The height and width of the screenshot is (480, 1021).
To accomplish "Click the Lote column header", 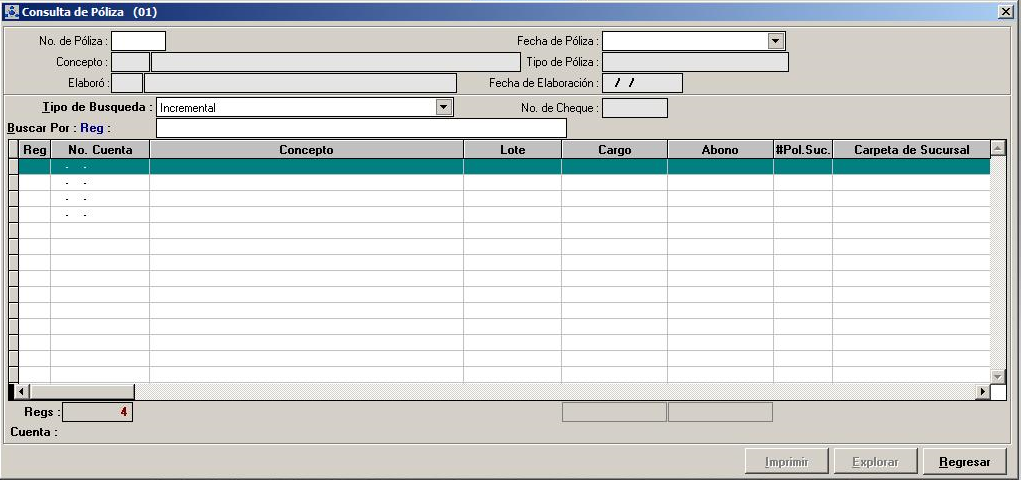I will [x=512, y=150].
